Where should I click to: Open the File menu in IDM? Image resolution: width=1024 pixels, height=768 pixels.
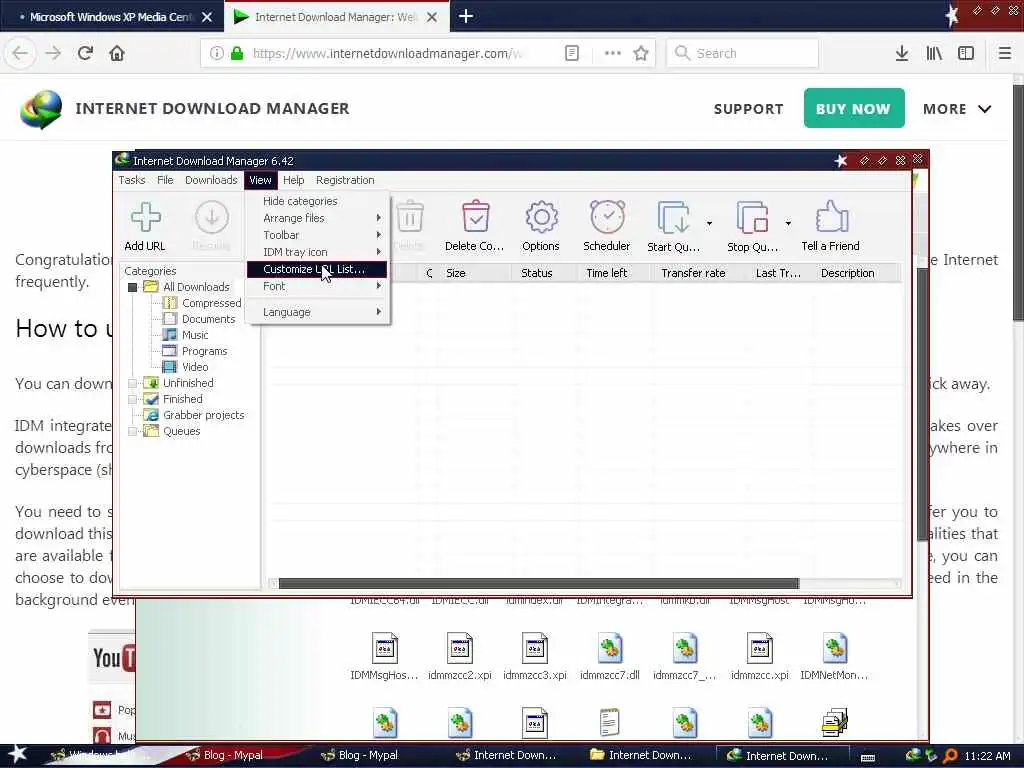tap(165, 180)
